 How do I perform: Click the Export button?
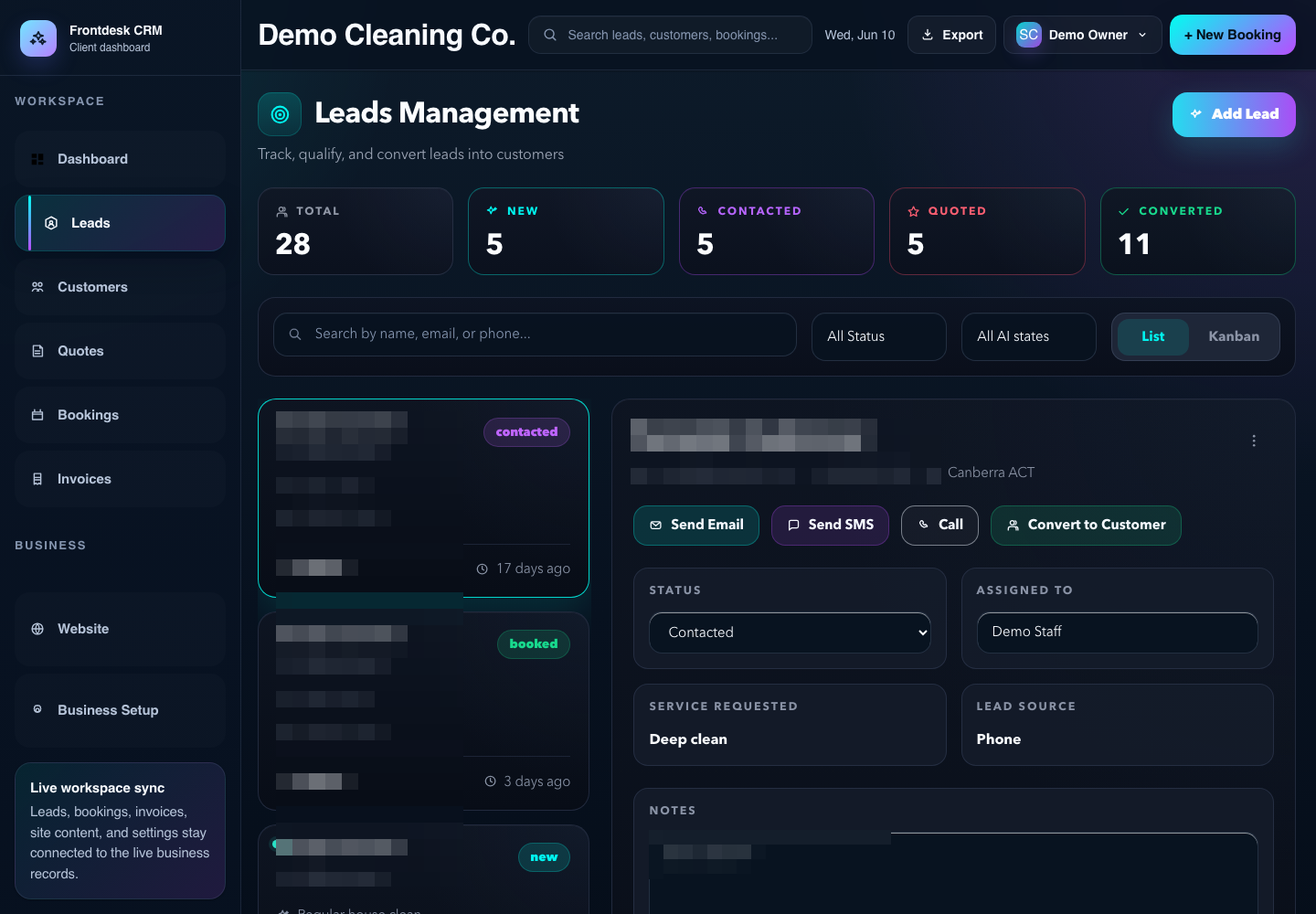coord(951,35)
